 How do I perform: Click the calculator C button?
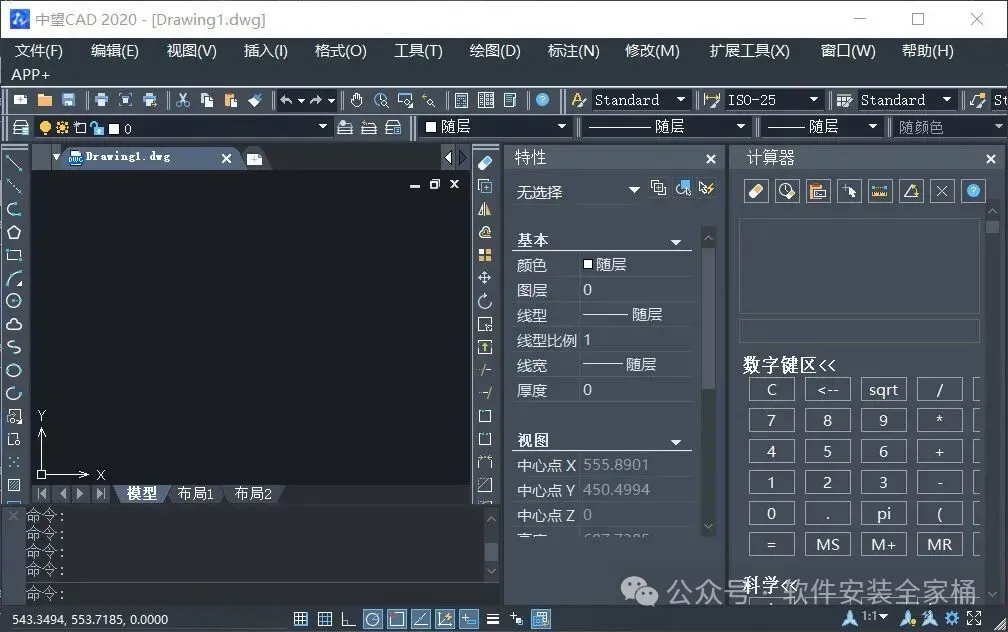point(771,389)
